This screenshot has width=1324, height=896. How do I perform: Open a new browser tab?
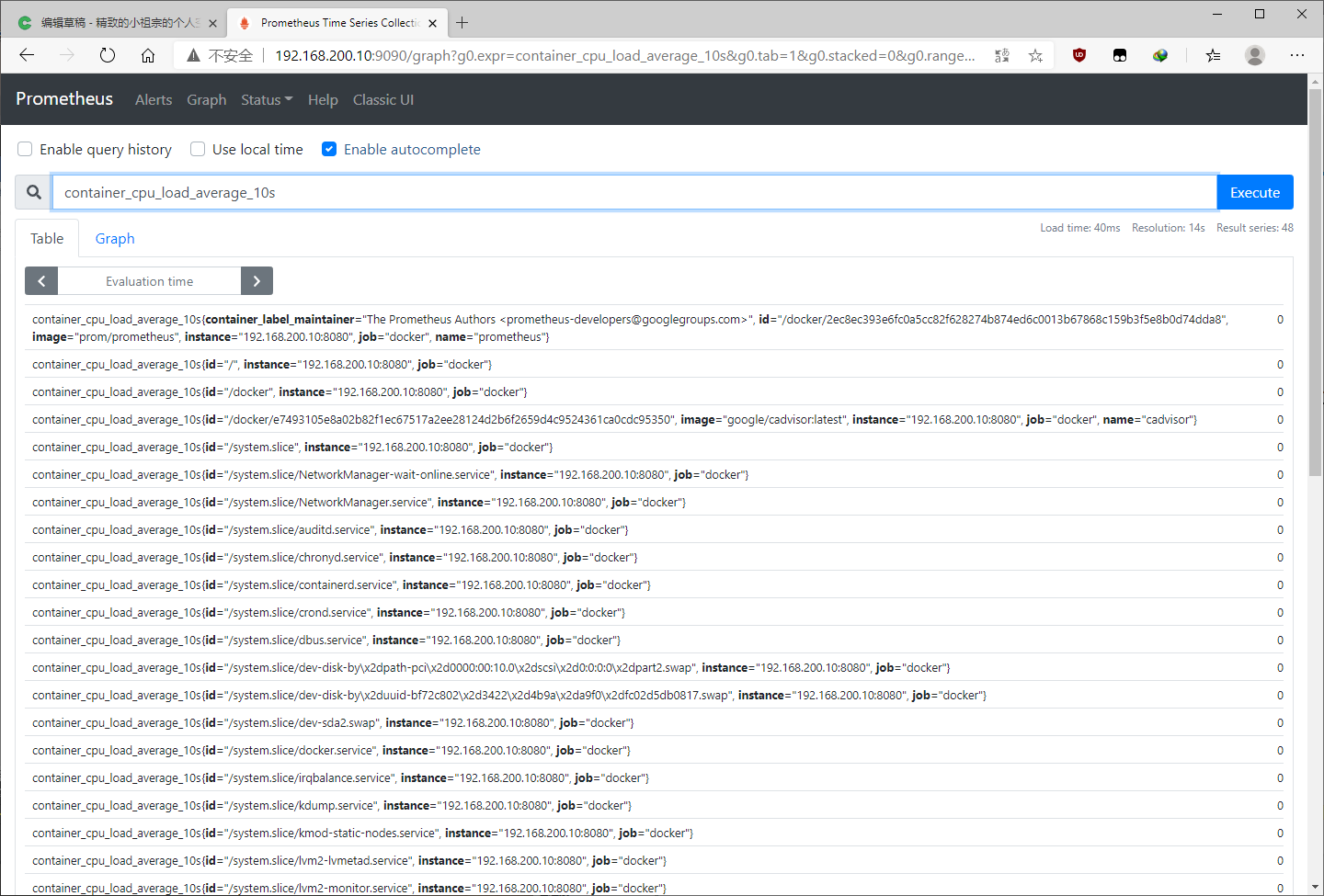[x=462, y=23]
